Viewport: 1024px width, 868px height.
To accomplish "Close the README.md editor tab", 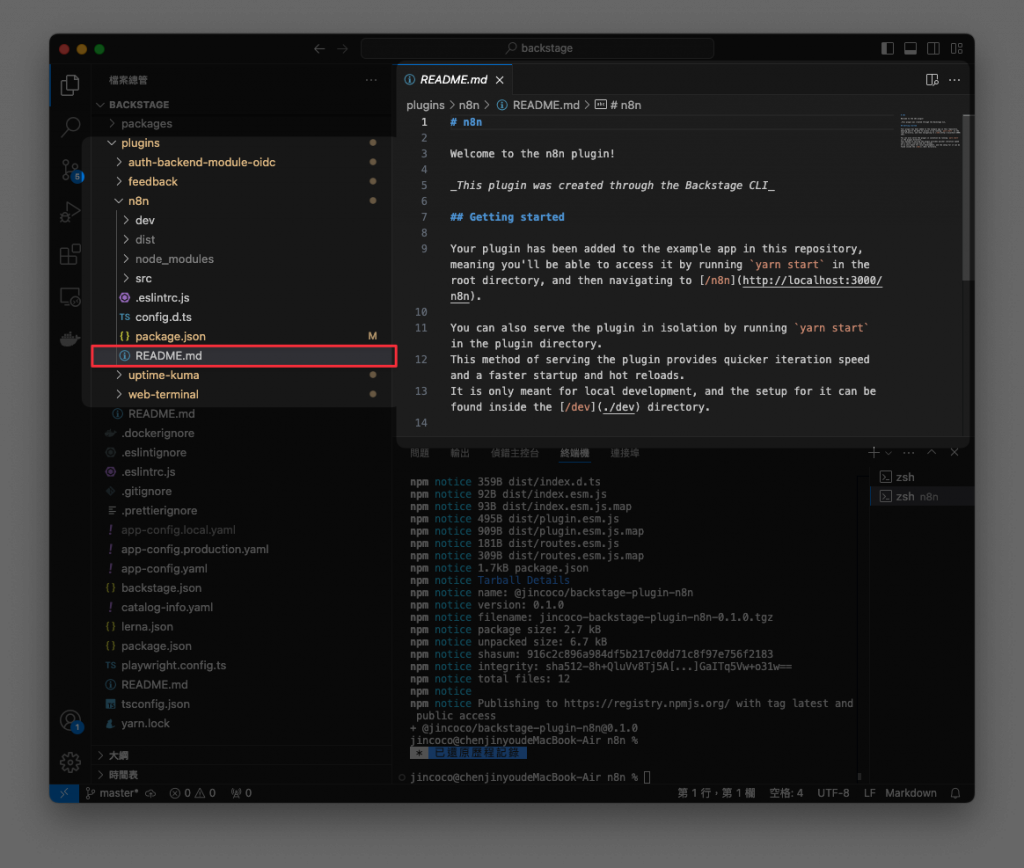I will coord(500,80).
